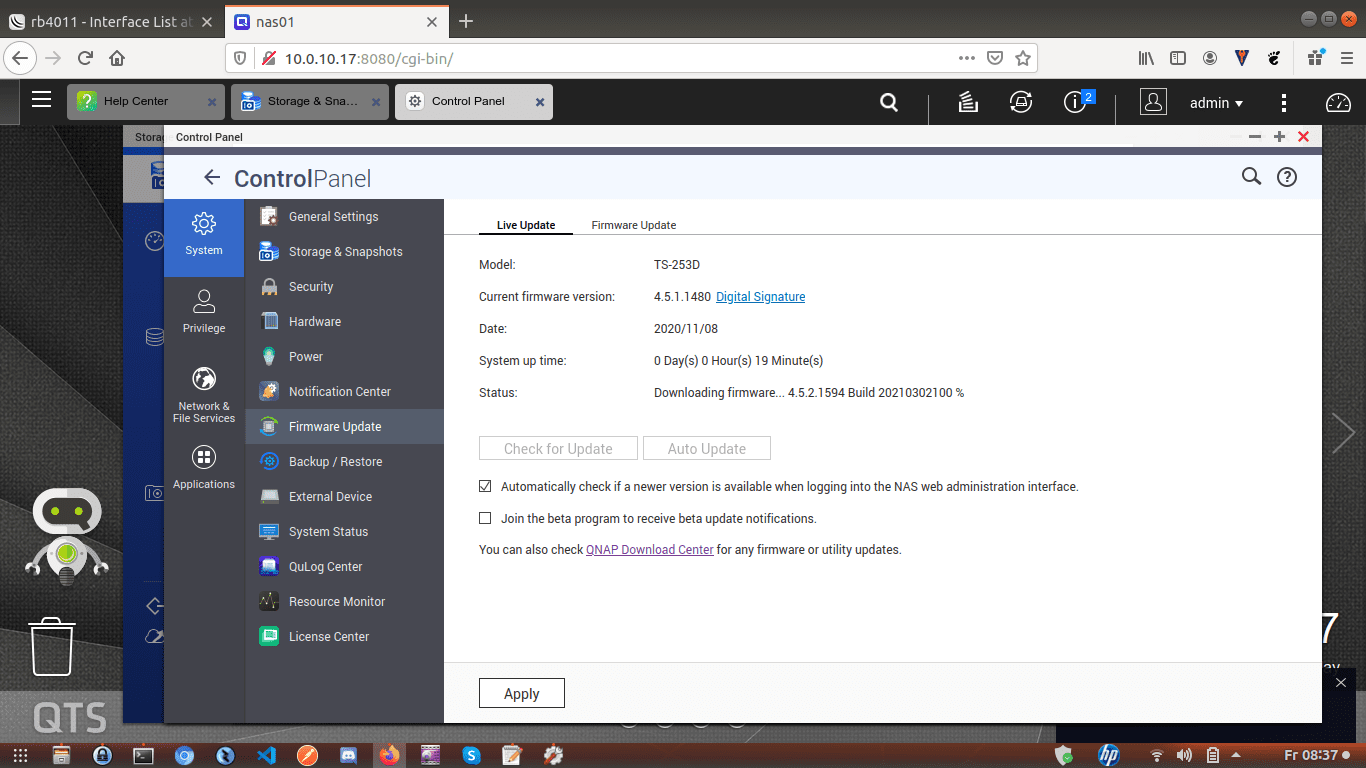Image resolution: width=1366 pixels, height=768 pixels.
Task: Open the external devices icon in QTS bar
Action: [x=1020, y=101]
